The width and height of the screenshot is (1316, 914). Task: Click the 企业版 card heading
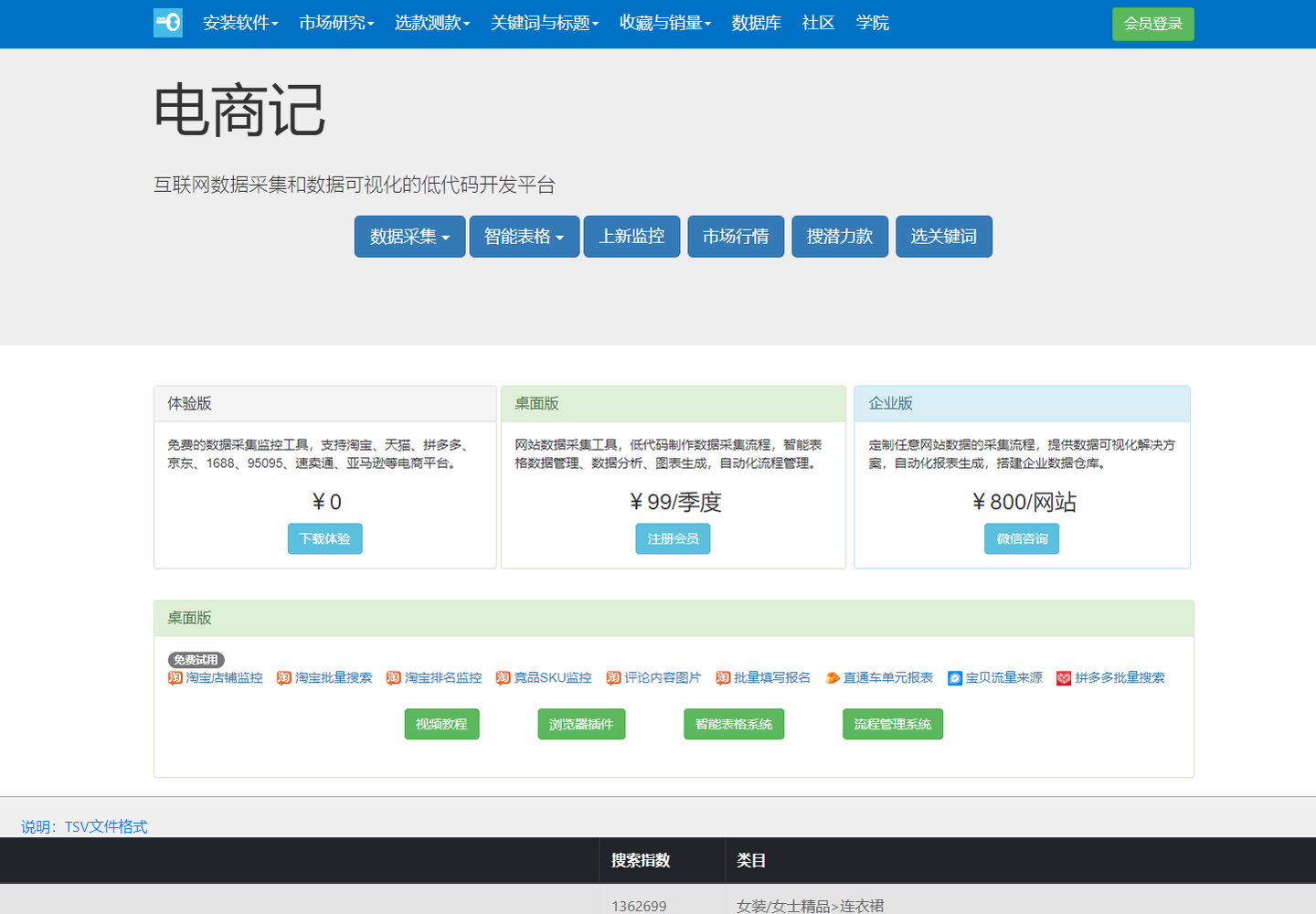coord(891,403)
